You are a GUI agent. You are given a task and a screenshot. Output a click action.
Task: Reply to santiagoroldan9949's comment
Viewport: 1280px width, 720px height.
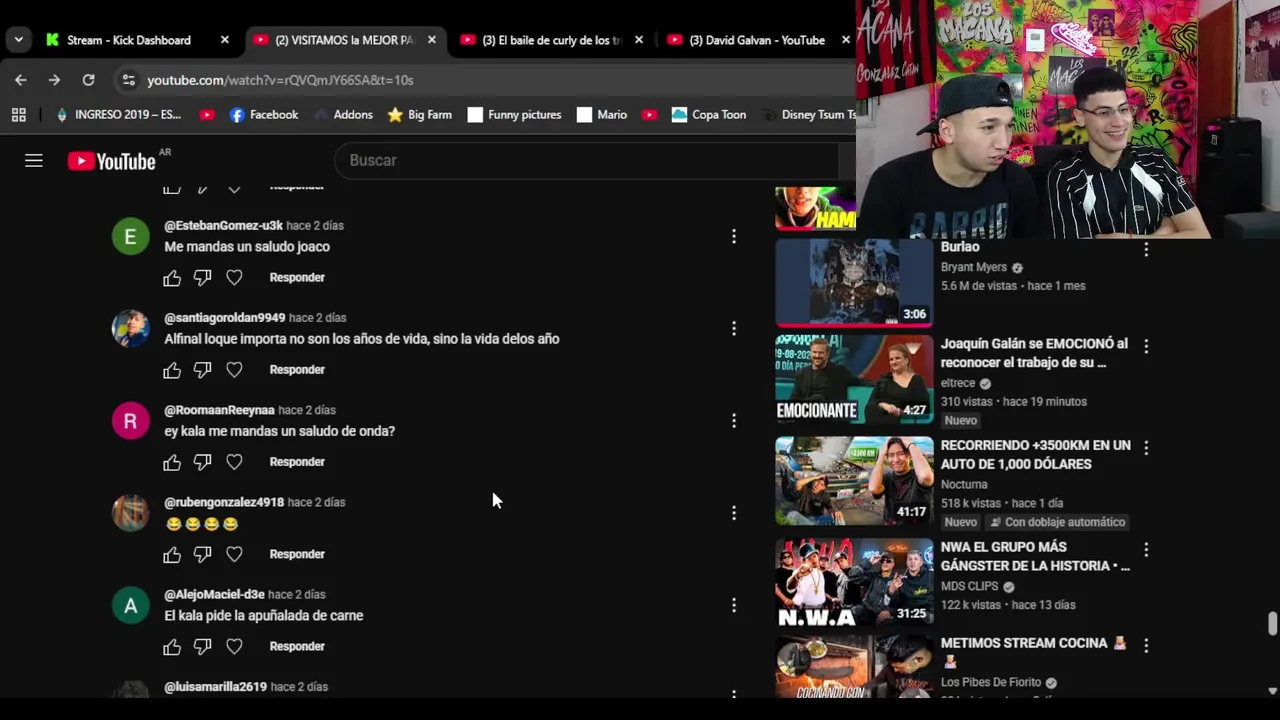pos(297,370)
